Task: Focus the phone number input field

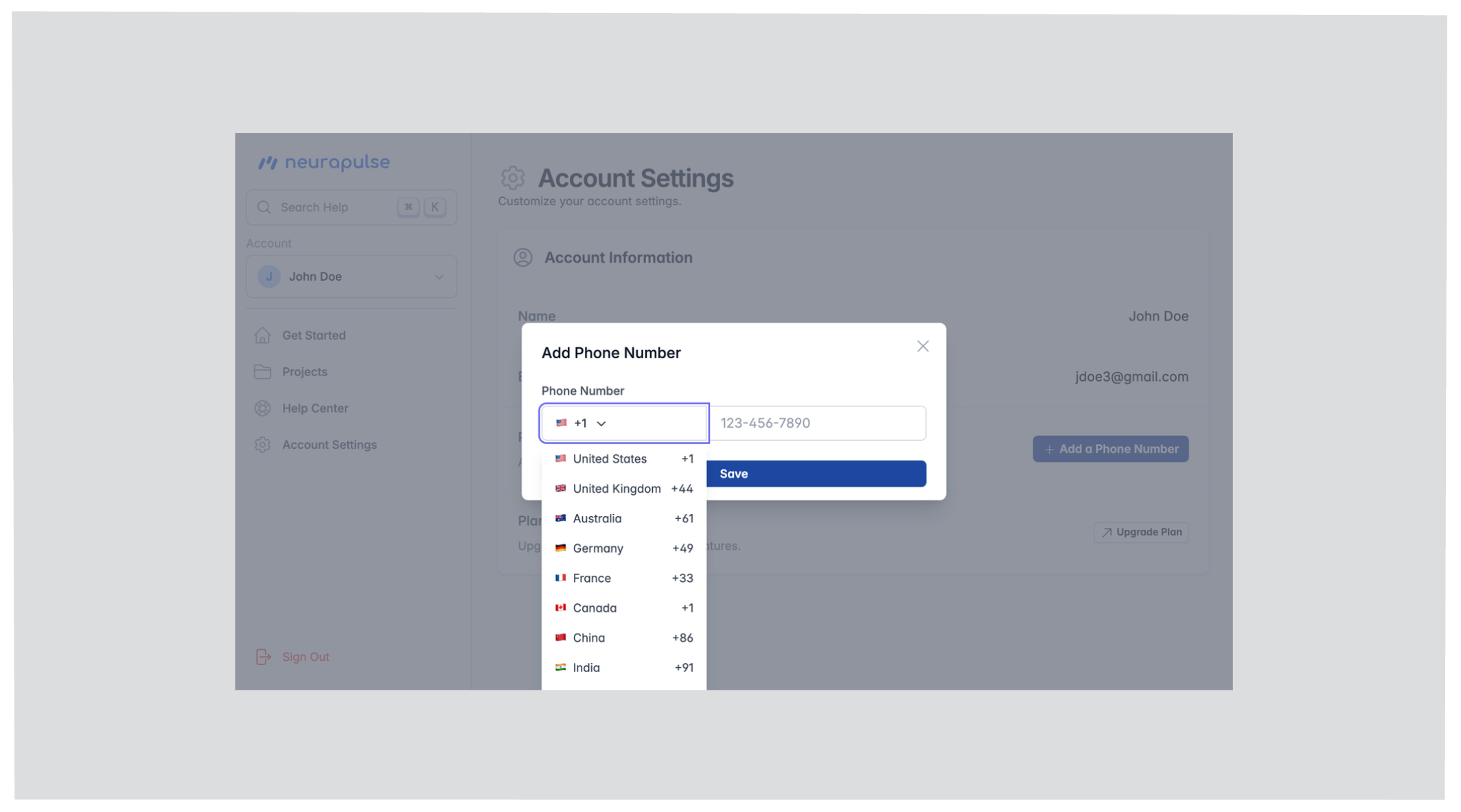Action: [x=817, y=423]
